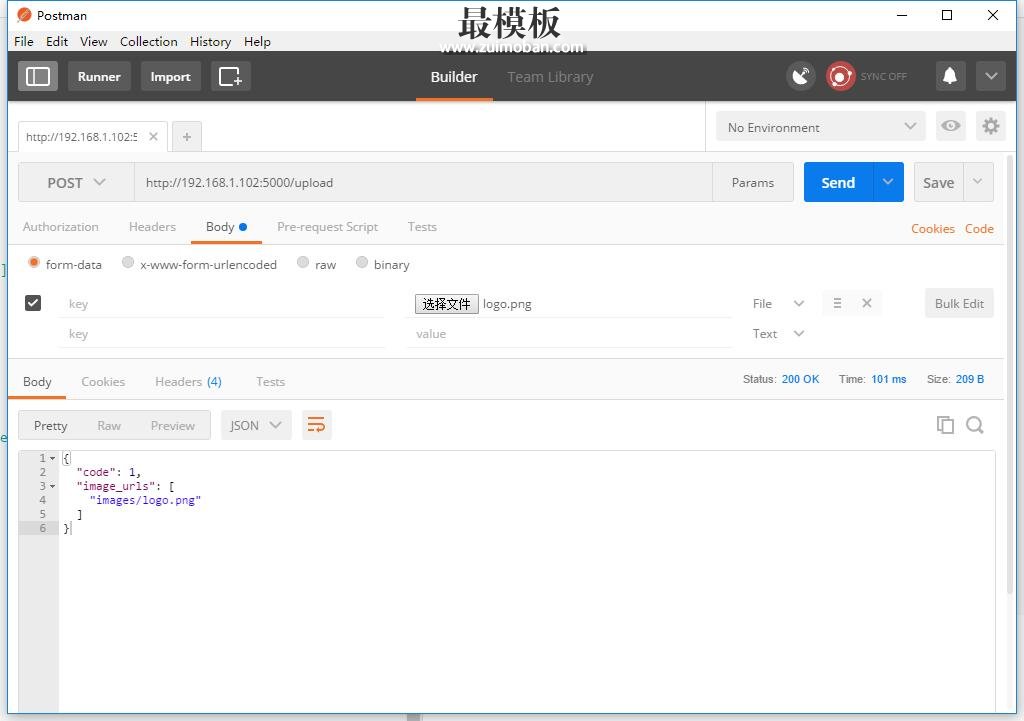Toggle response line wrap icon
1024x721 pixels.
316,425
